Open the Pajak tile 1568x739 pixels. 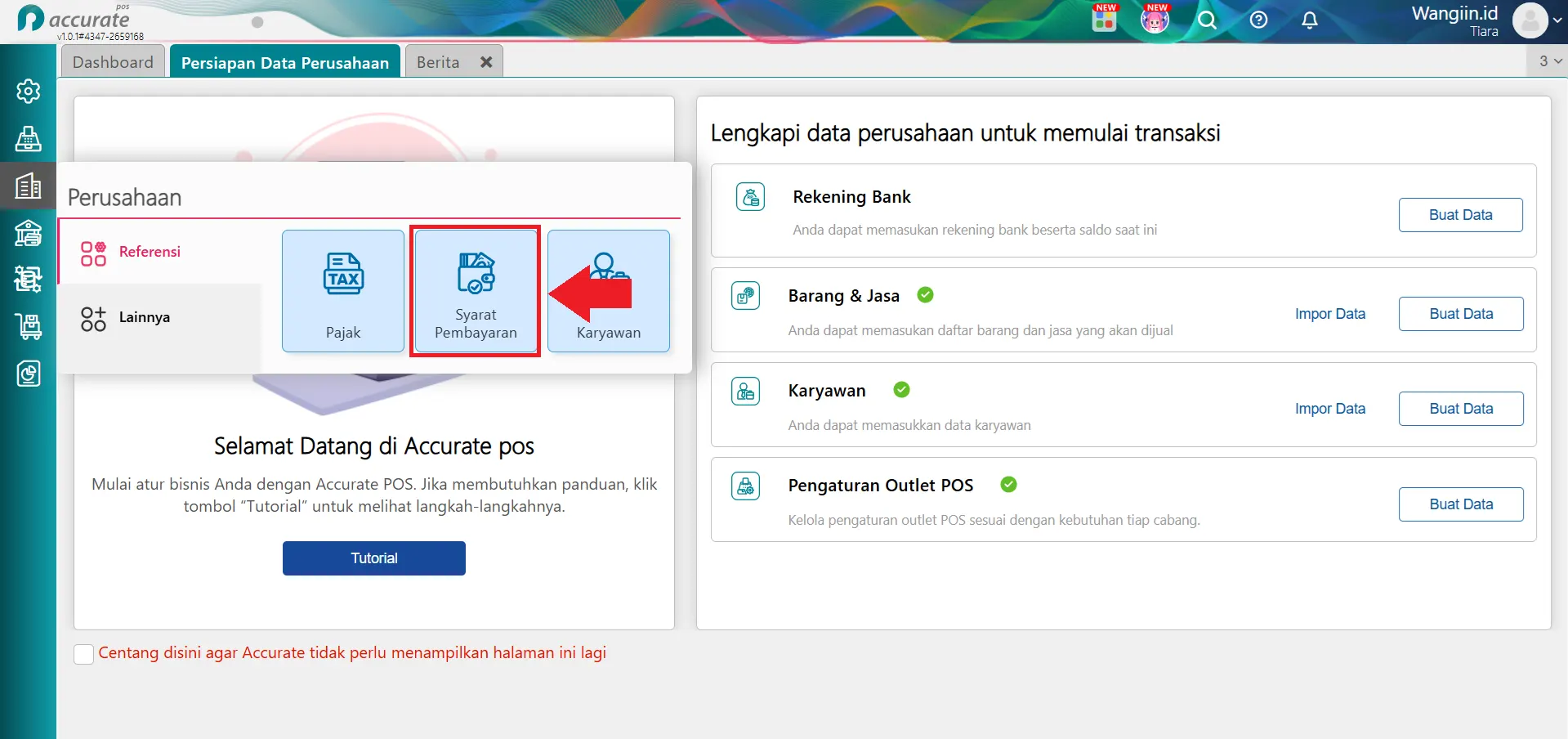click(343, 291)
